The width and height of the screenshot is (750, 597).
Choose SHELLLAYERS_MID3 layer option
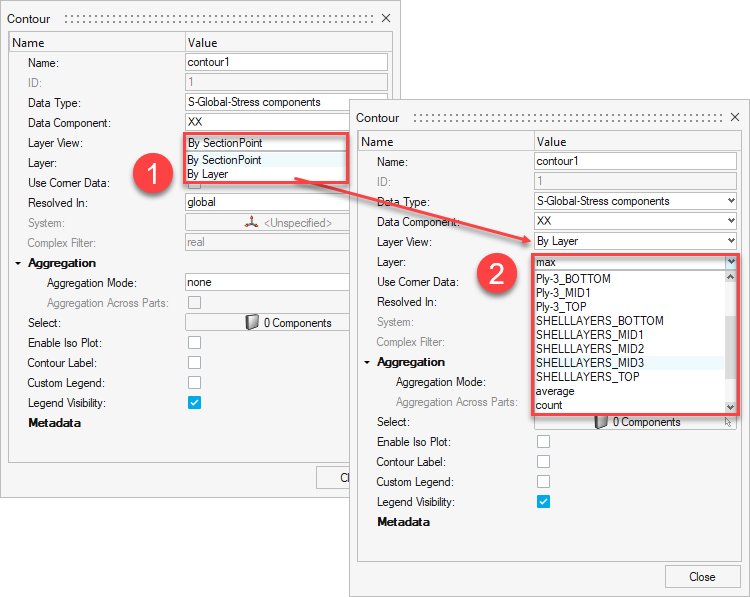(x=629, y=363)
